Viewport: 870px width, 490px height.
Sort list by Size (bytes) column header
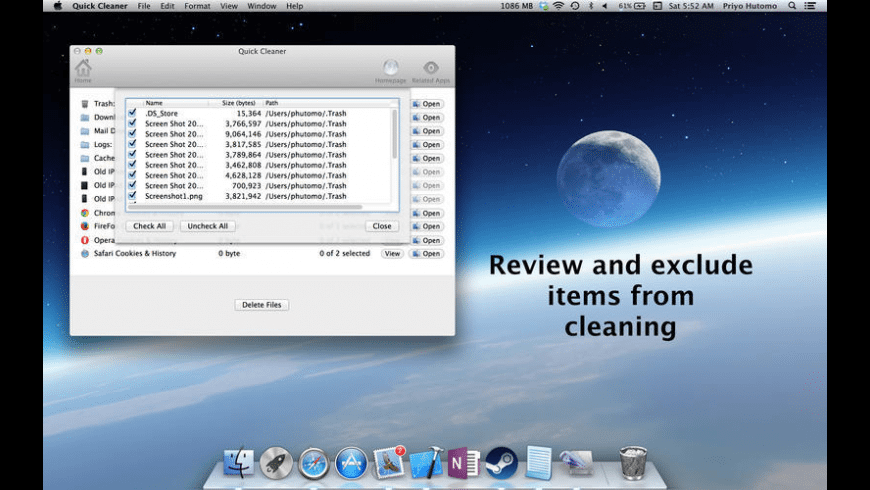click(238, 103)
